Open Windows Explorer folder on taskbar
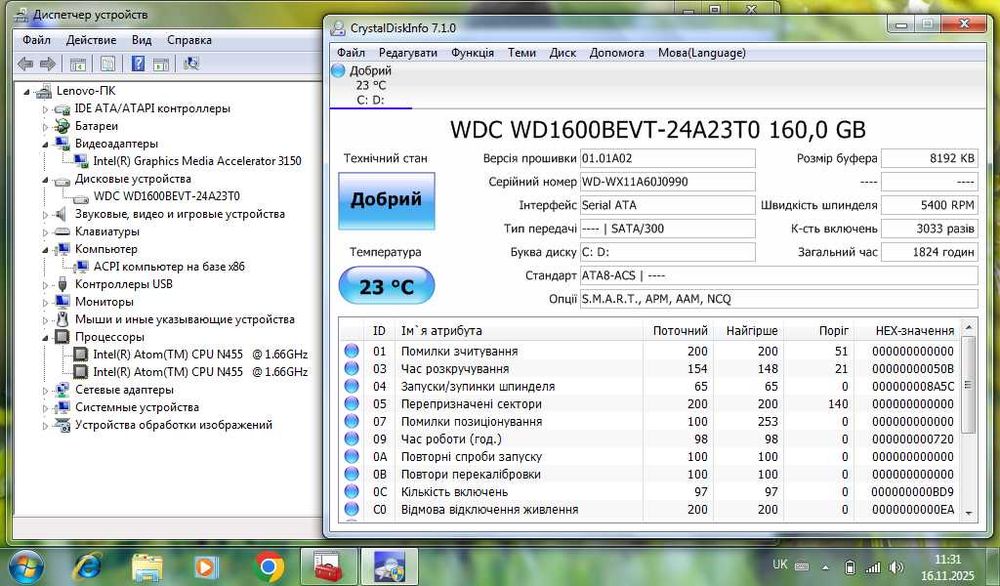 (x=147, y=567)
